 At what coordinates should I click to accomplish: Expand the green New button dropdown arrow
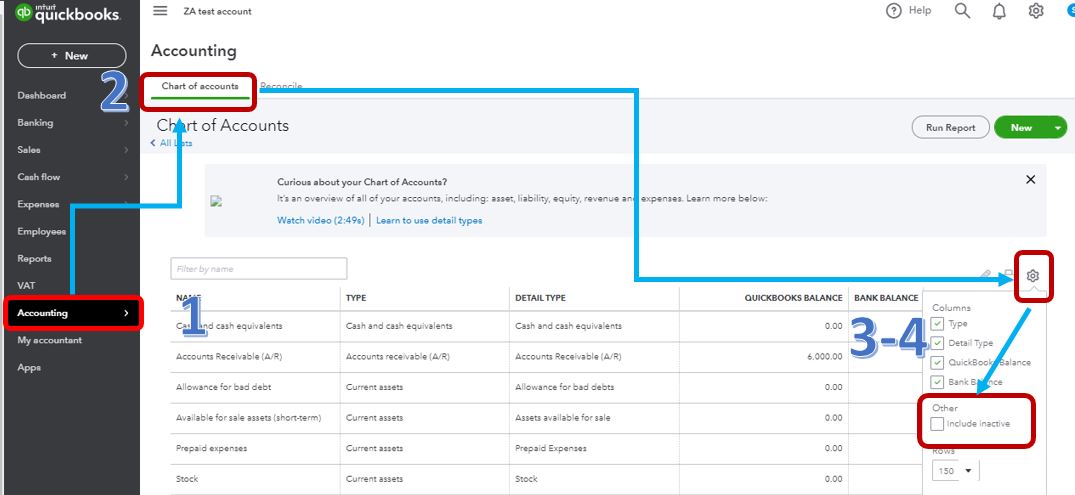pyautogui.click(x=1059, y=128)
